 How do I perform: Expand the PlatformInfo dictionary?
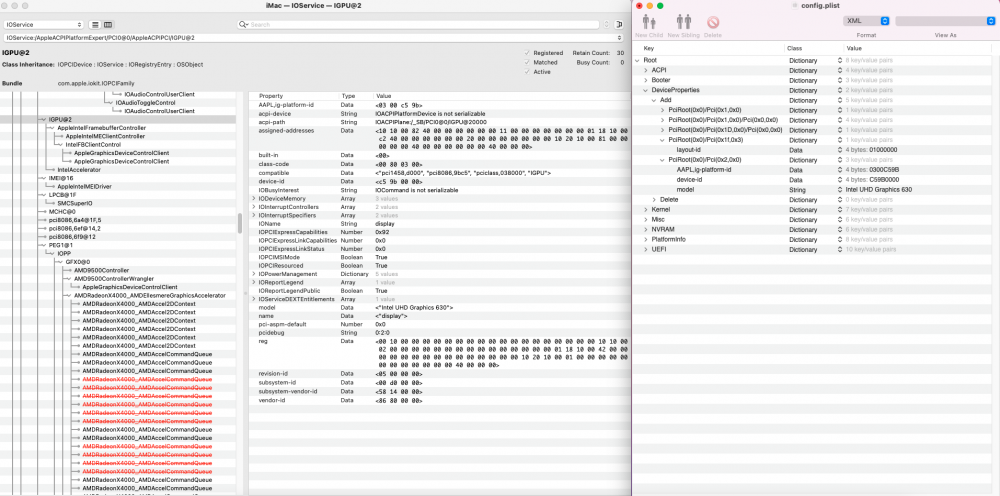[646, 239]
